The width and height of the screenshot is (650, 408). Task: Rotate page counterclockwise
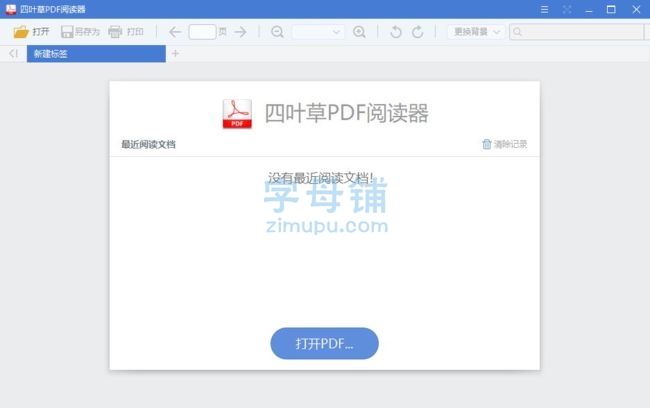pos(396,32)
